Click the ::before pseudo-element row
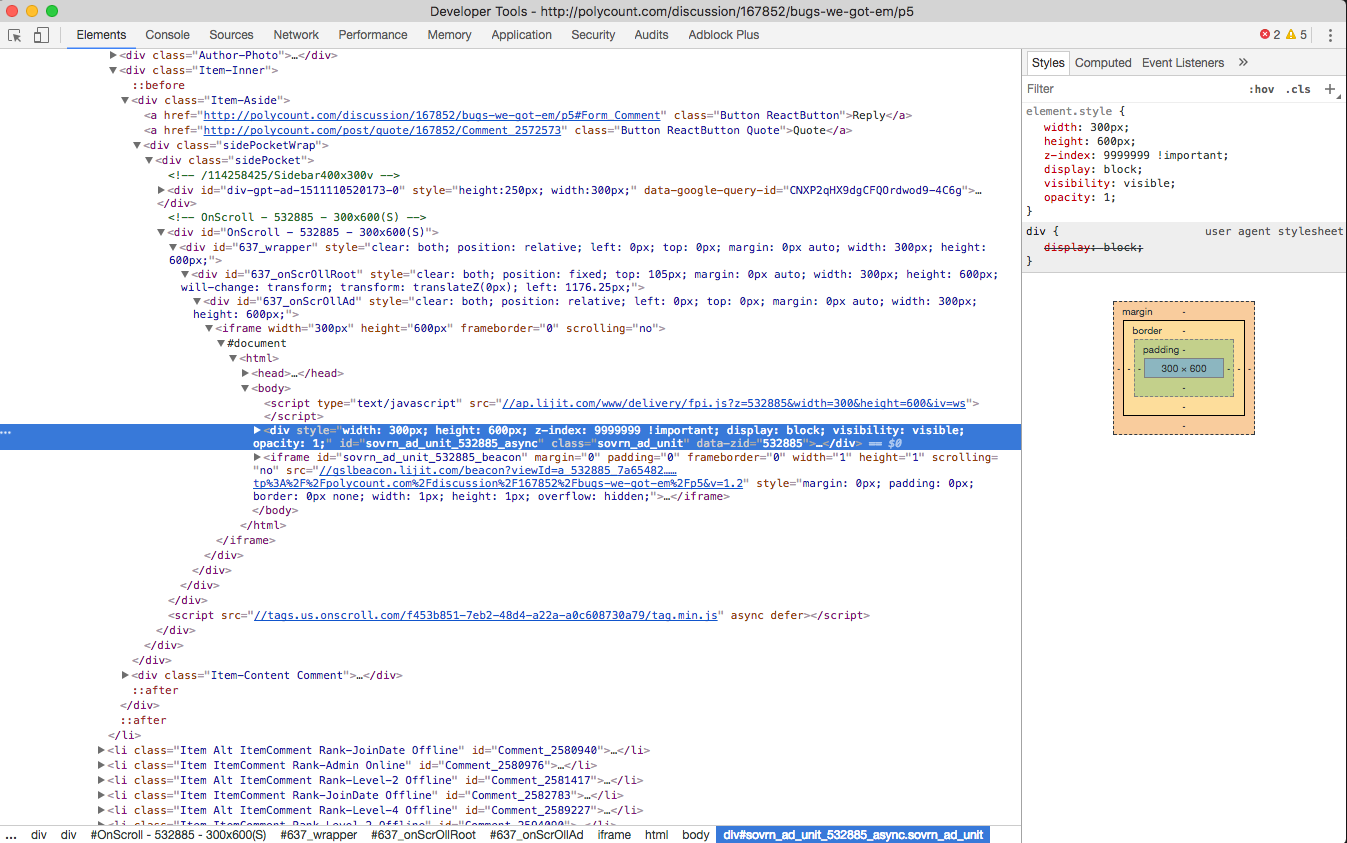 click(x=158, y=85)
